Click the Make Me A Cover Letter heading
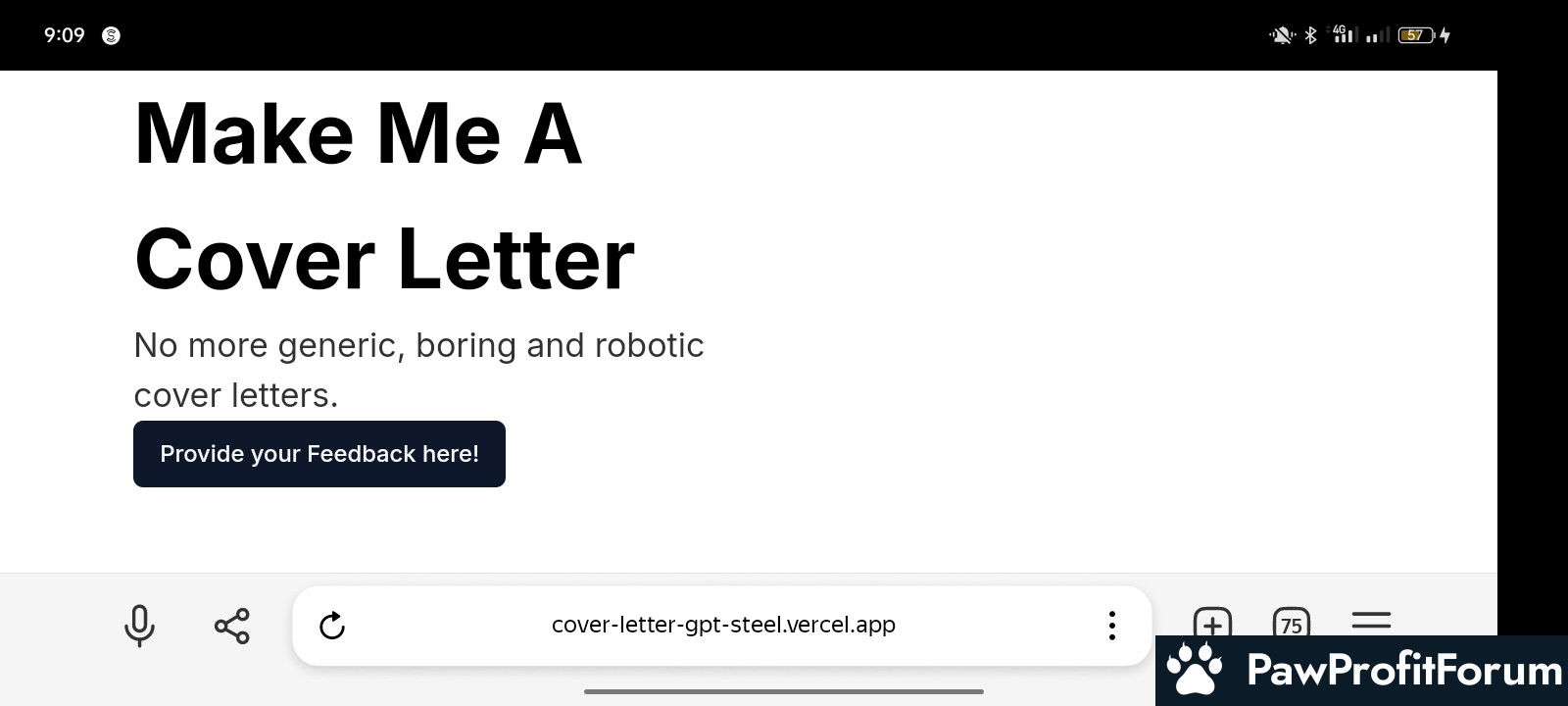This screenshot has height=706, width=1568. coord(384,196)
